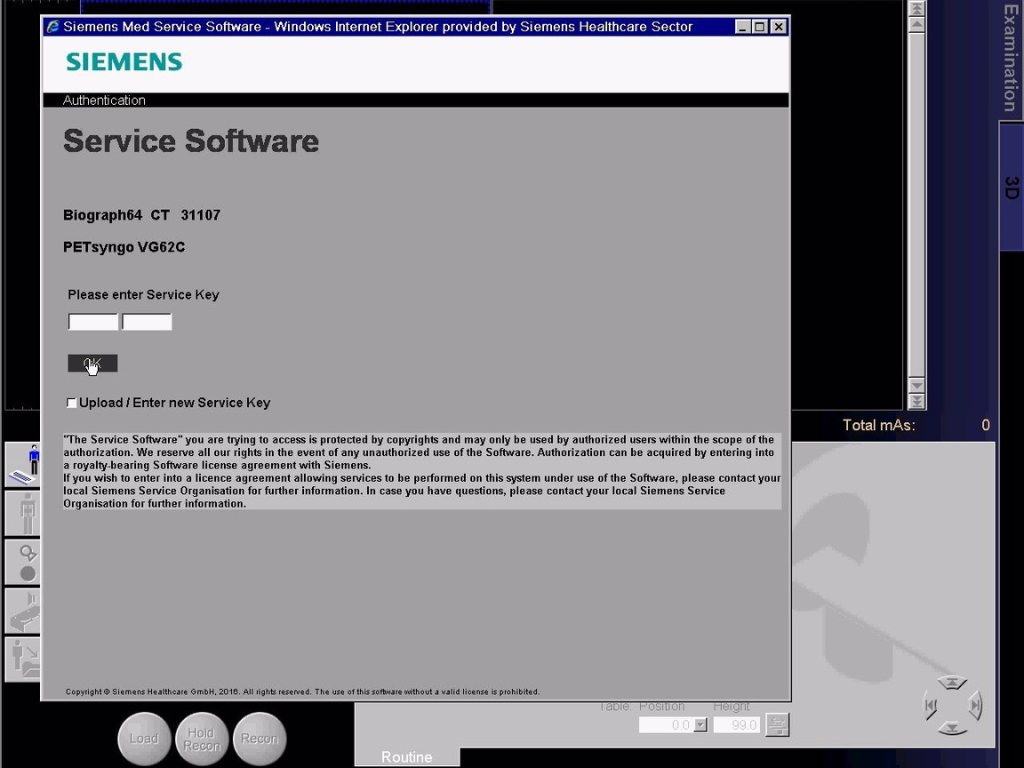Screen dimensions: 1024x768
Task: Select the scanner table sidebar icon
Action: (x=23, y=610)
